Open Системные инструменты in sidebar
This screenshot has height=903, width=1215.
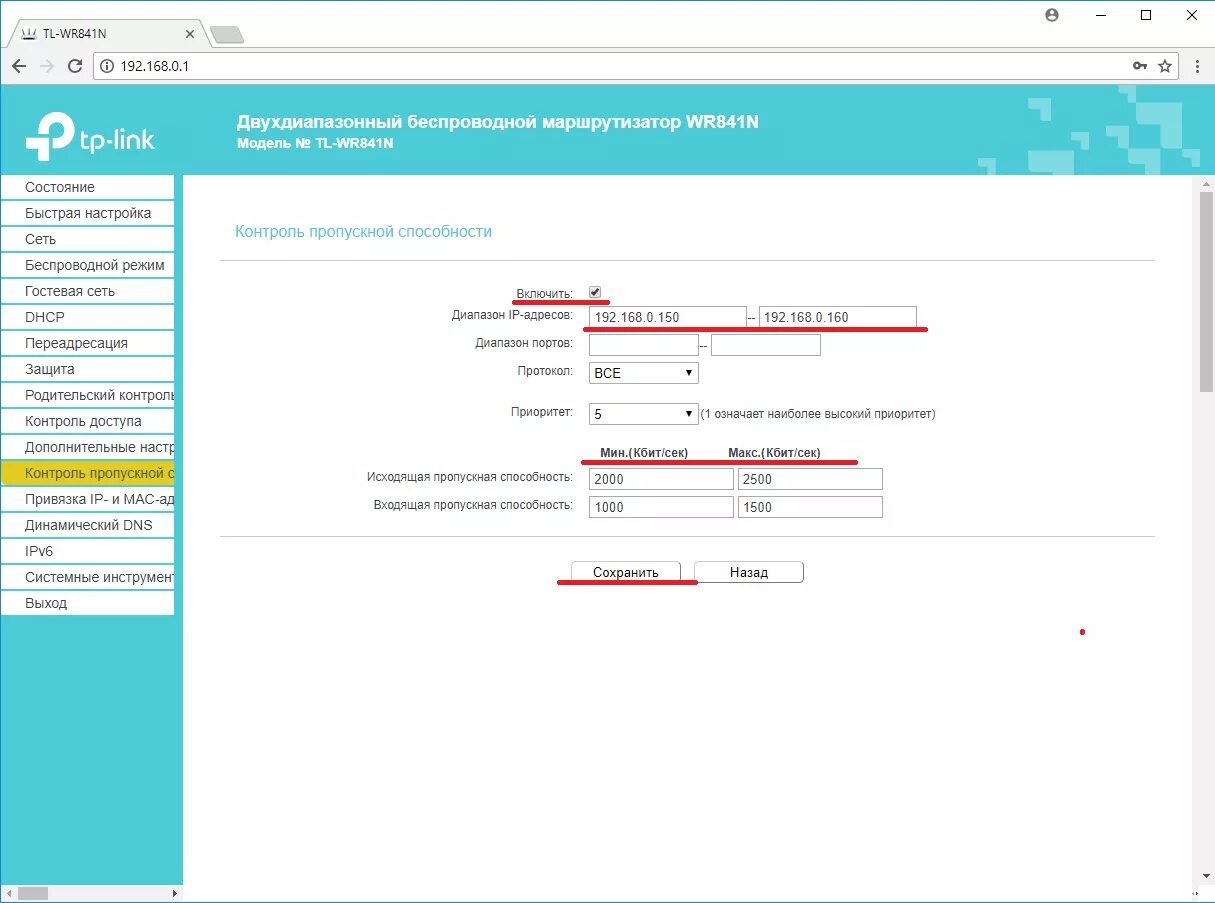[87, 577]
